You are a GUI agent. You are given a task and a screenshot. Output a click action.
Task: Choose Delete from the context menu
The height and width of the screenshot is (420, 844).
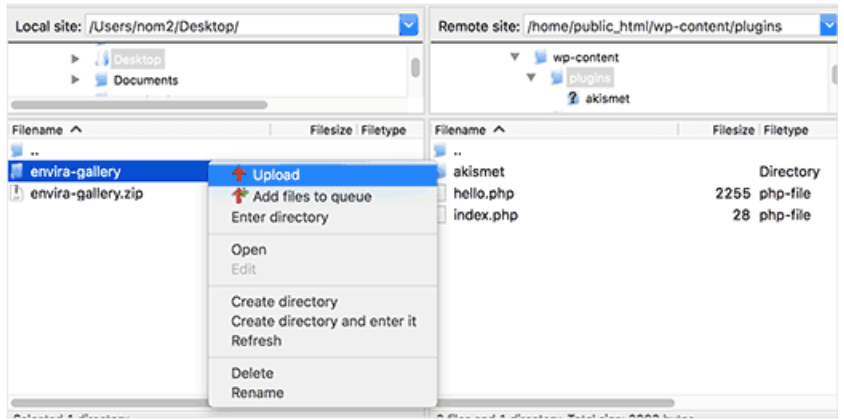tap(252, 372)
